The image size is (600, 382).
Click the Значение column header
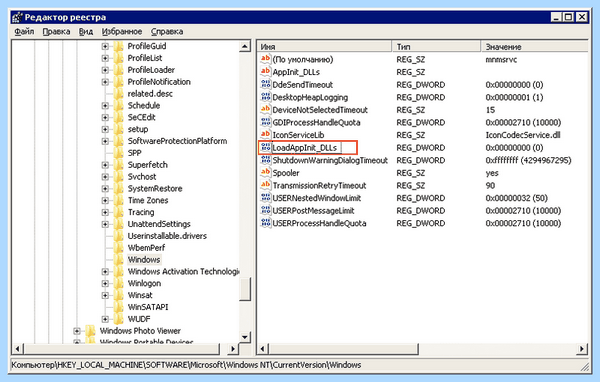[534, 47]
